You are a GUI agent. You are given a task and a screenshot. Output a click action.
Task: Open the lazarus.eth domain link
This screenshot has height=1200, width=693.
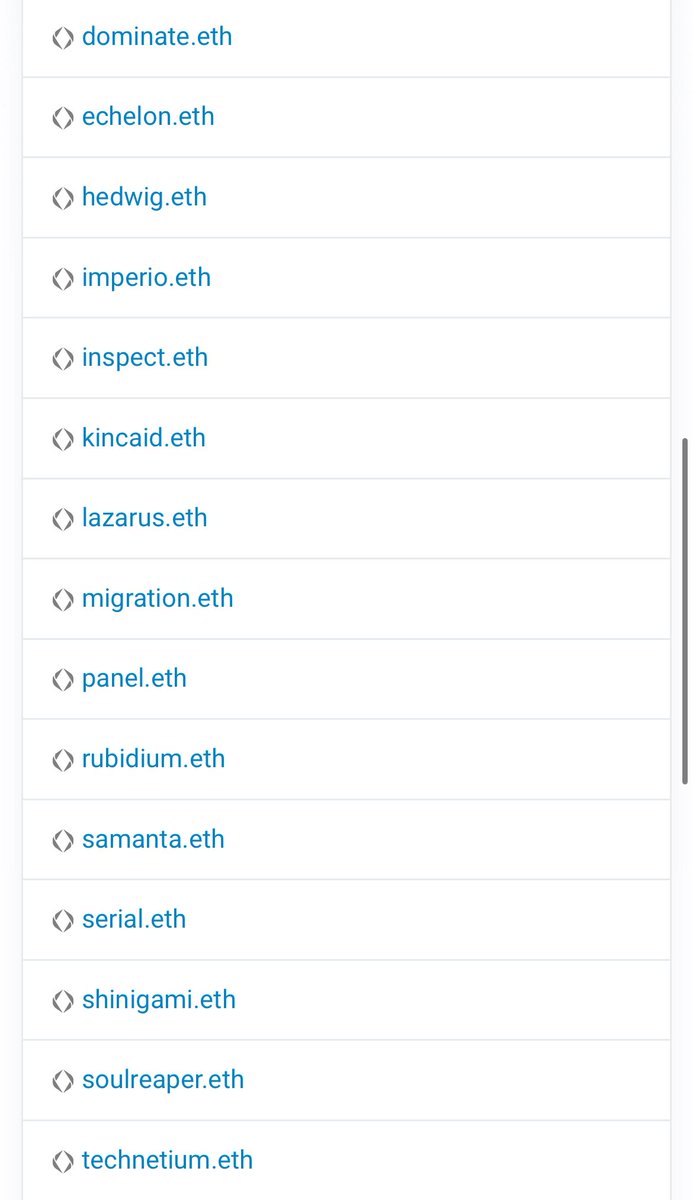[144, 518]
